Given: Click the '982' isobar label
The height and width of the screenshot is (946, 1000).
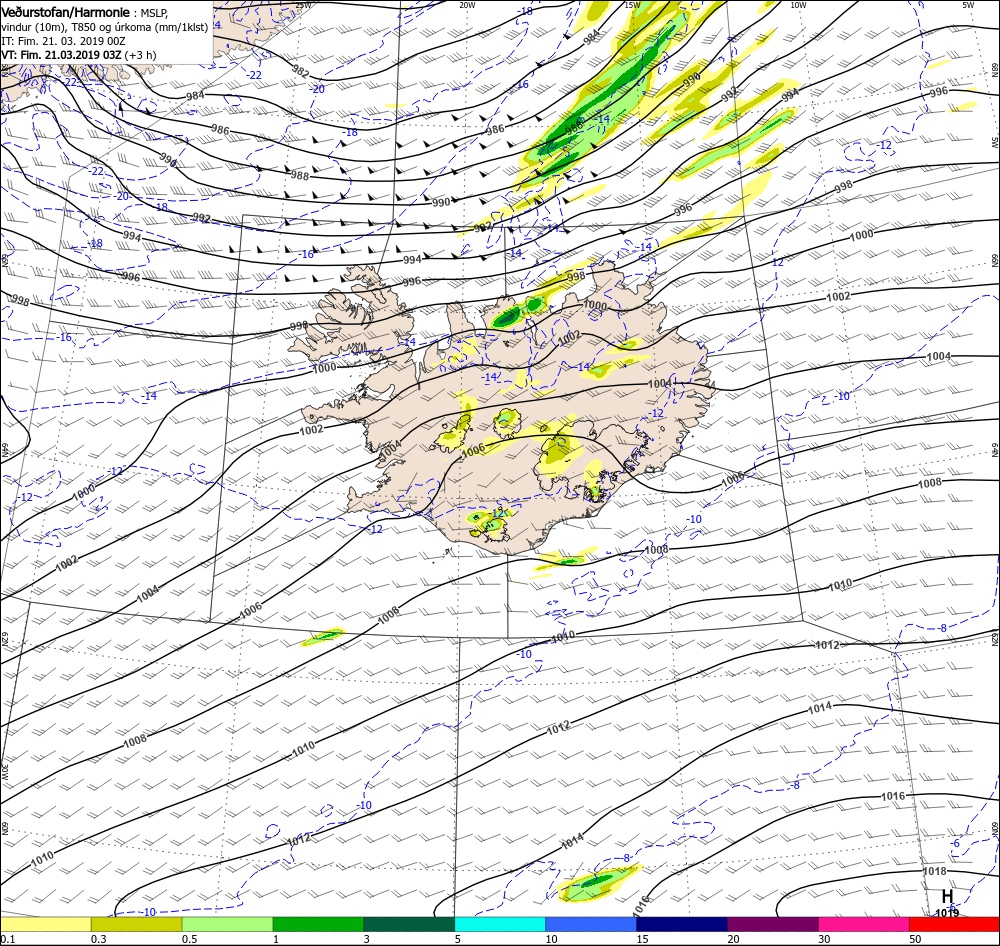Looking at the screenshot, I should click(x=300, y=71).
